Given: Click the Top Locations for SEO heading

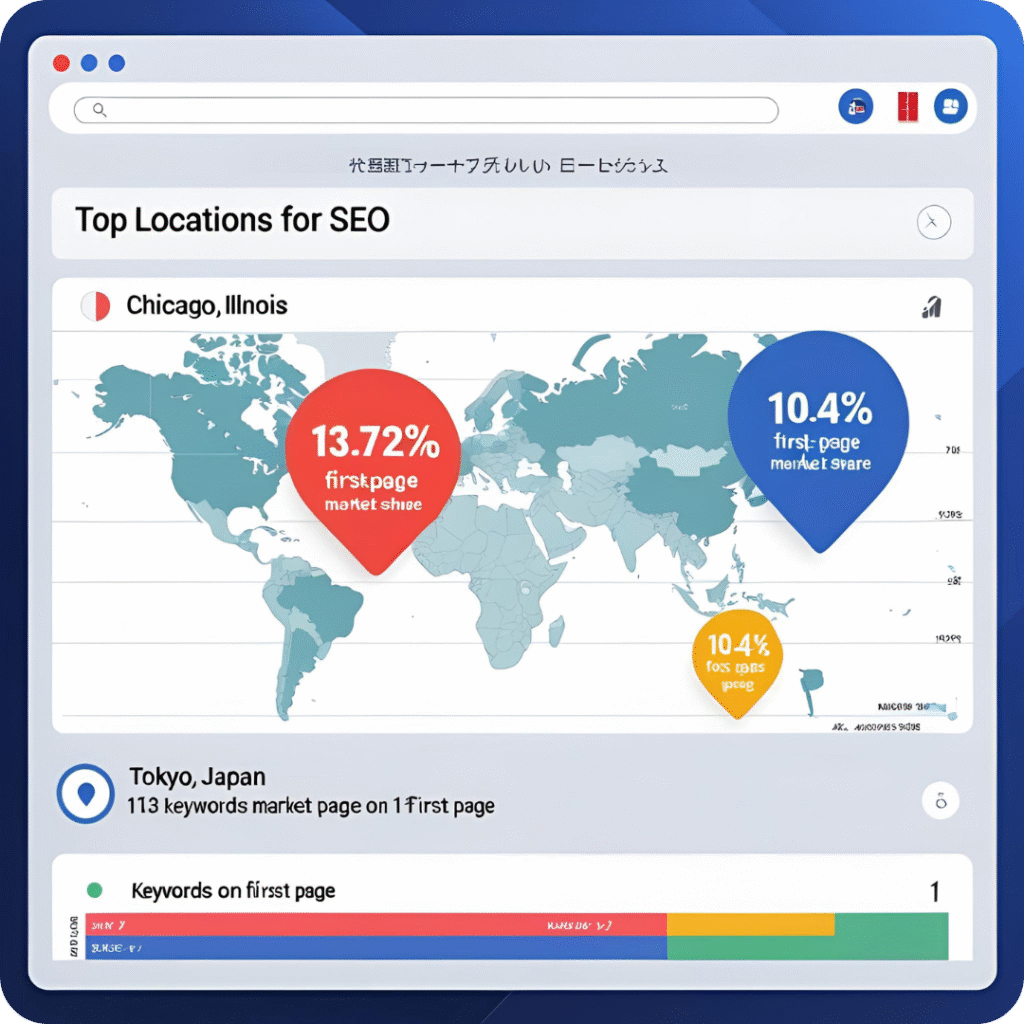Looking at the screenshot, I should [x=232, y=220].
